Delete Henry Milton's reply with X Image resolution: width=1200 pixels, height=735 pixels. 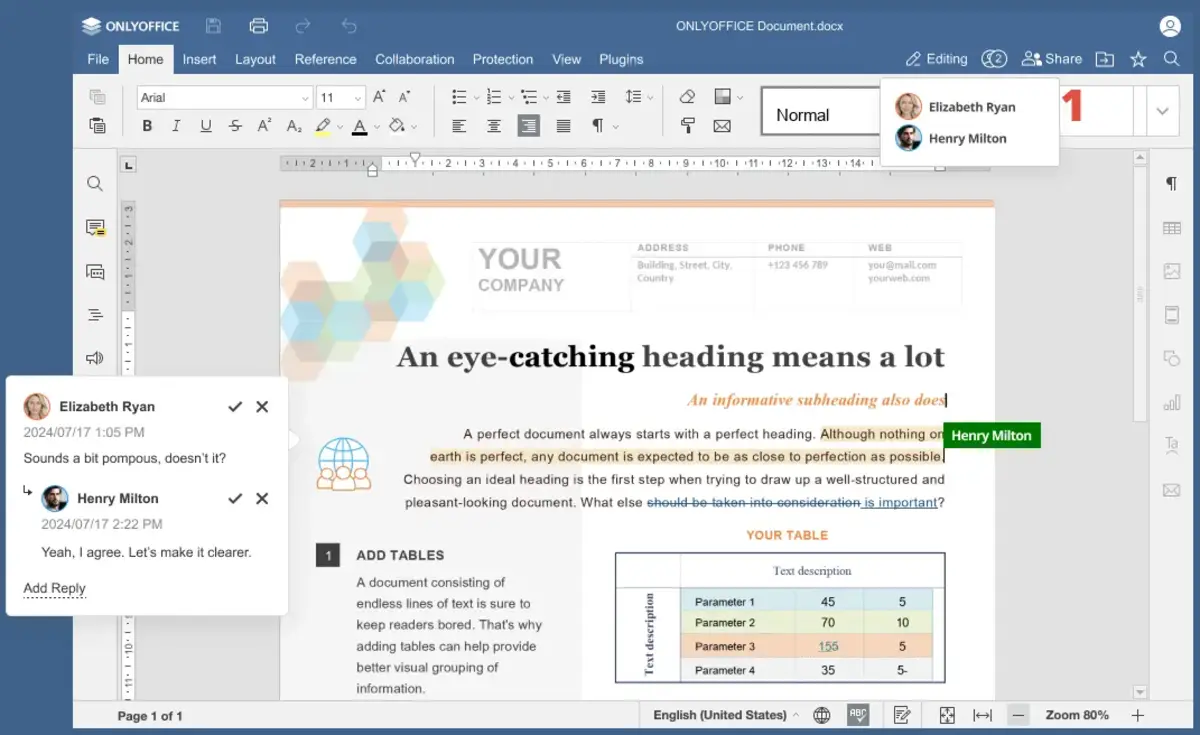pyautogui.click(x=262, y=498)
